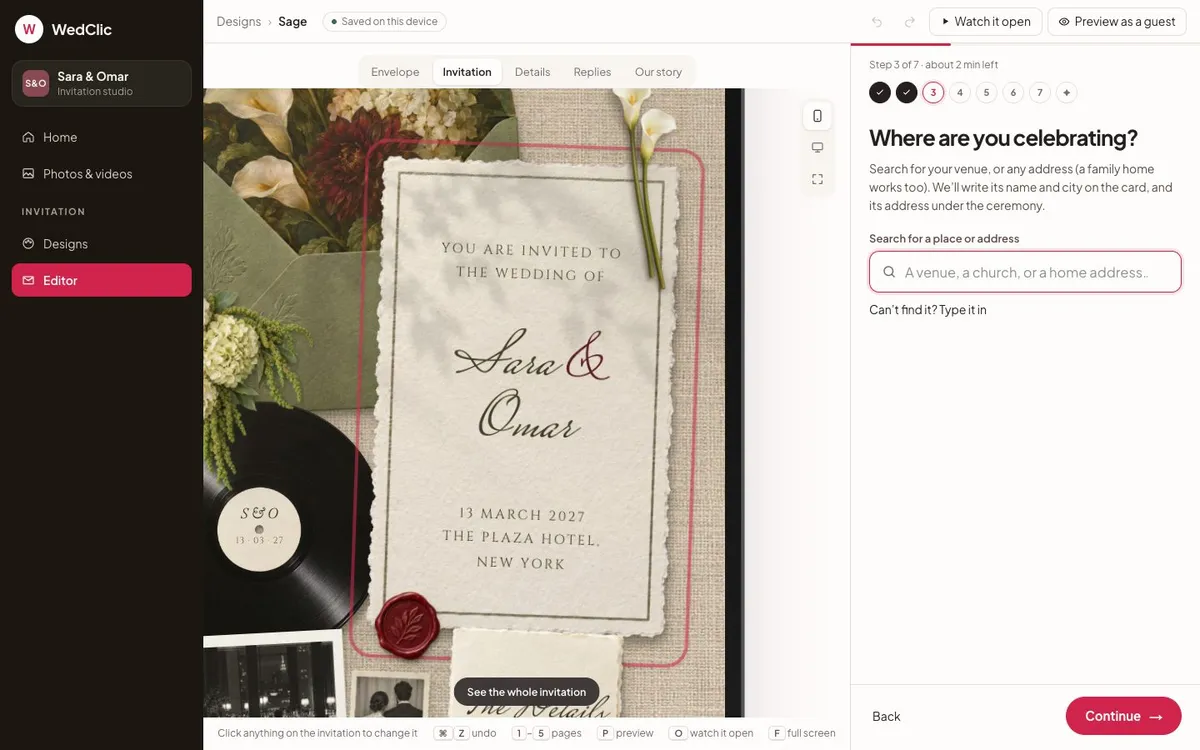Click the search magnifier icon
The height and width of the screenshot is (750, 1200).
[x=889, y=272]
